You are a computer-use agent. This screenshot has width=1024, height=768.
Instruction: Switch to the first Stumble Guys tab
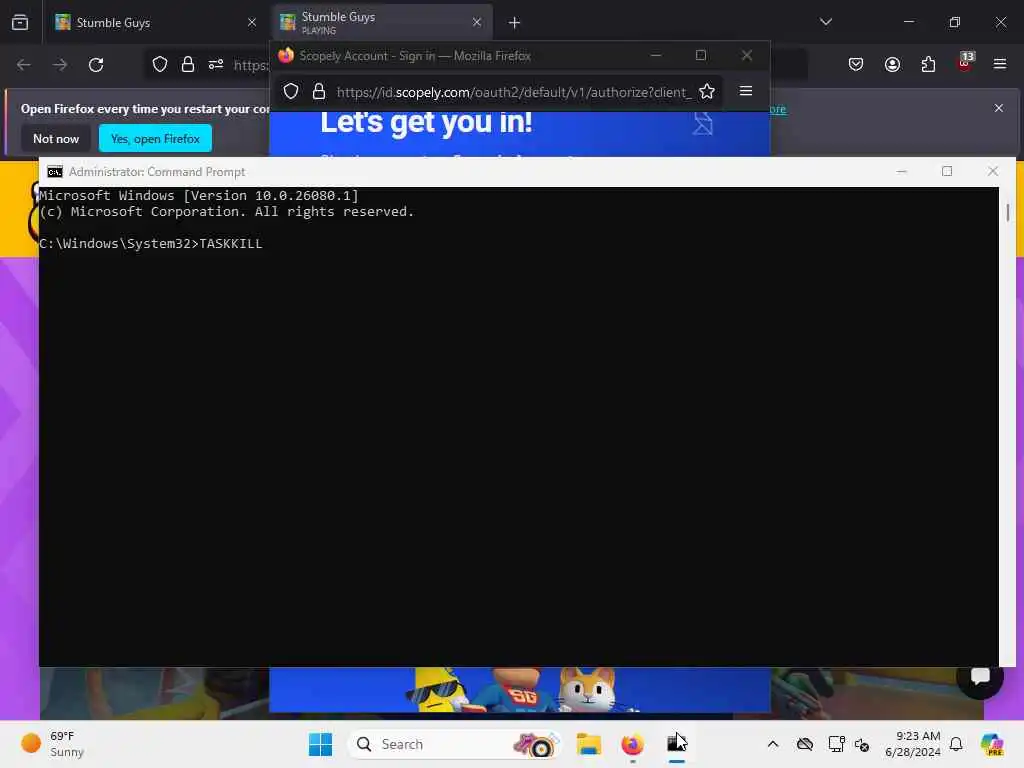[155, 23]
